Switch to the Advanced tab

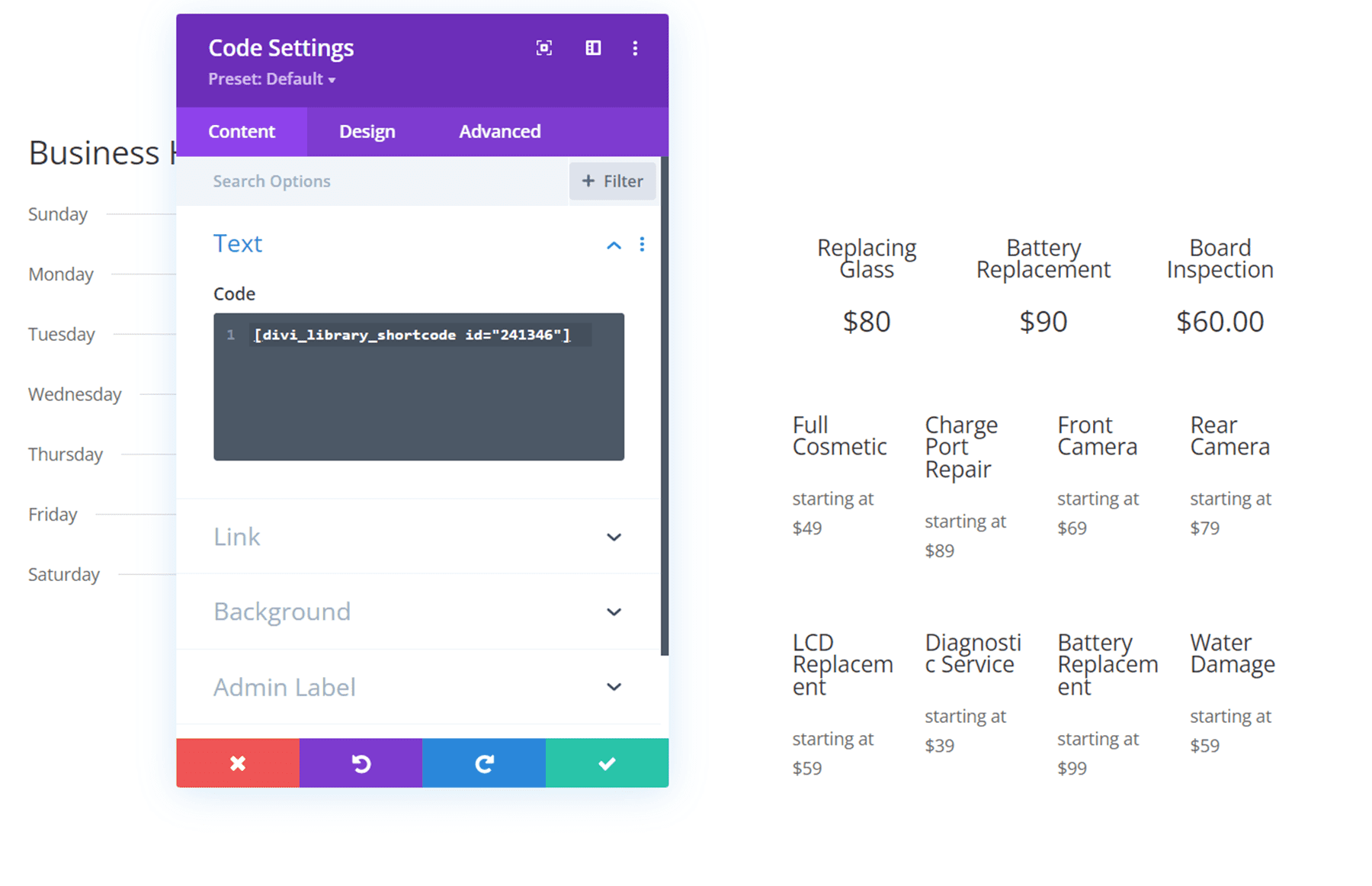[499, 131]
